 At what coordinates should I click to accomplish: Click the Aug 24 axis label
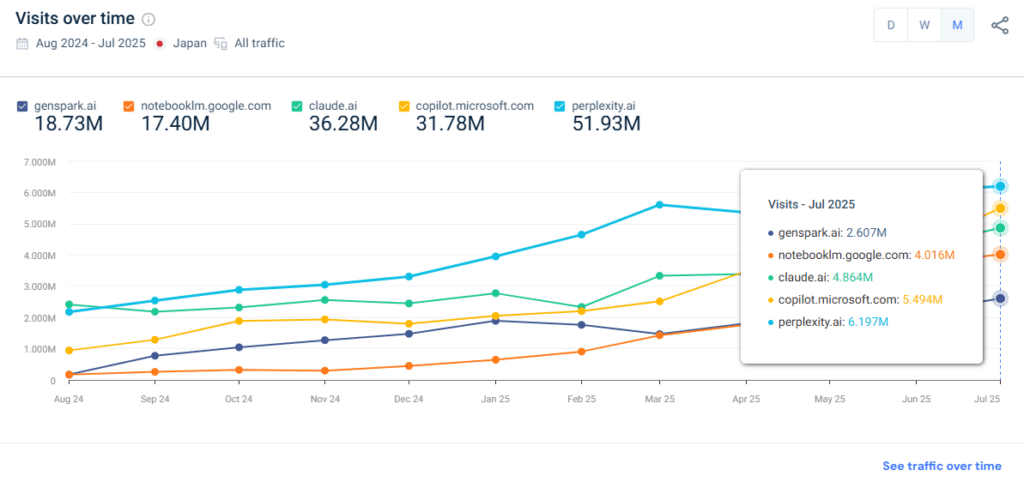69,398
